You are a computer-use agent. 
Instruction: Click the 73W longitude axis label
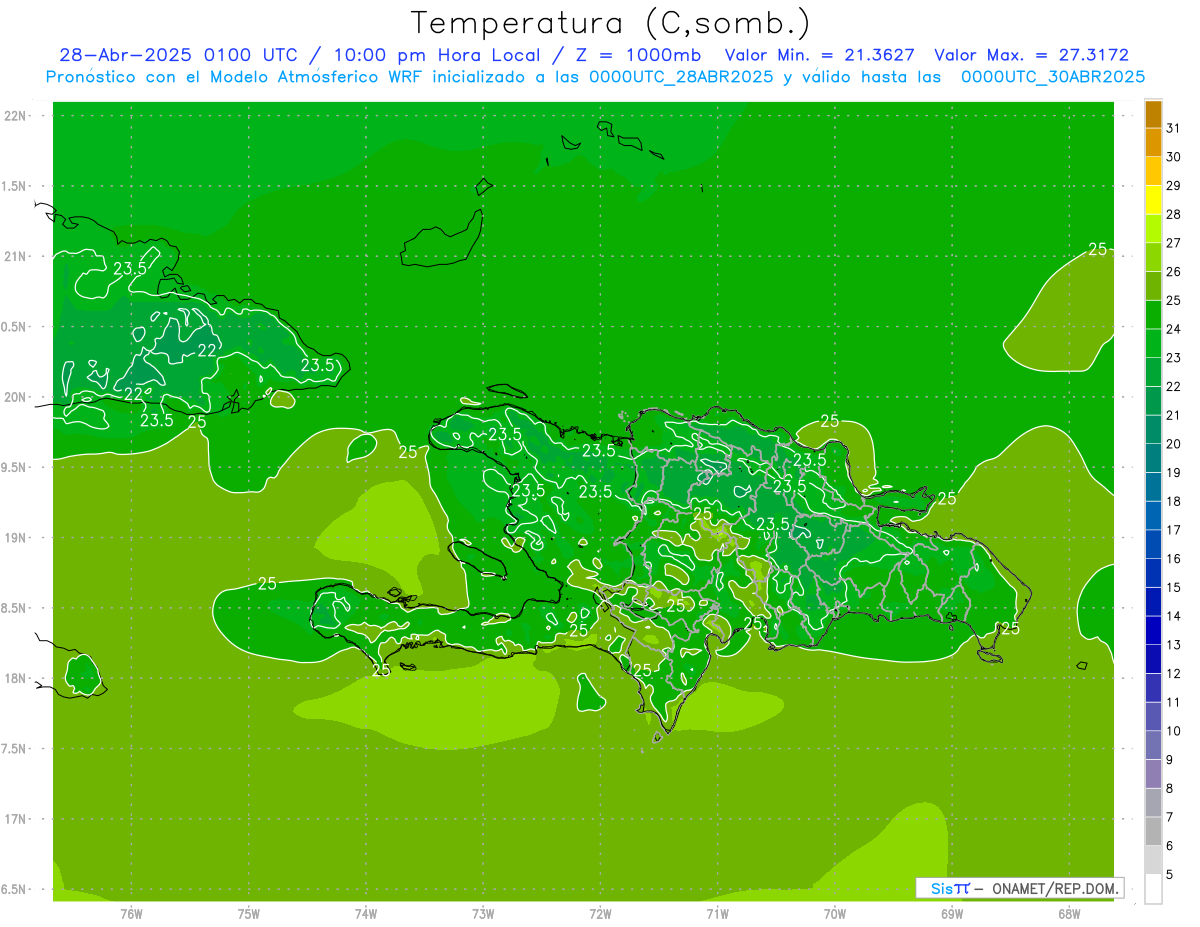click(483, 914)
